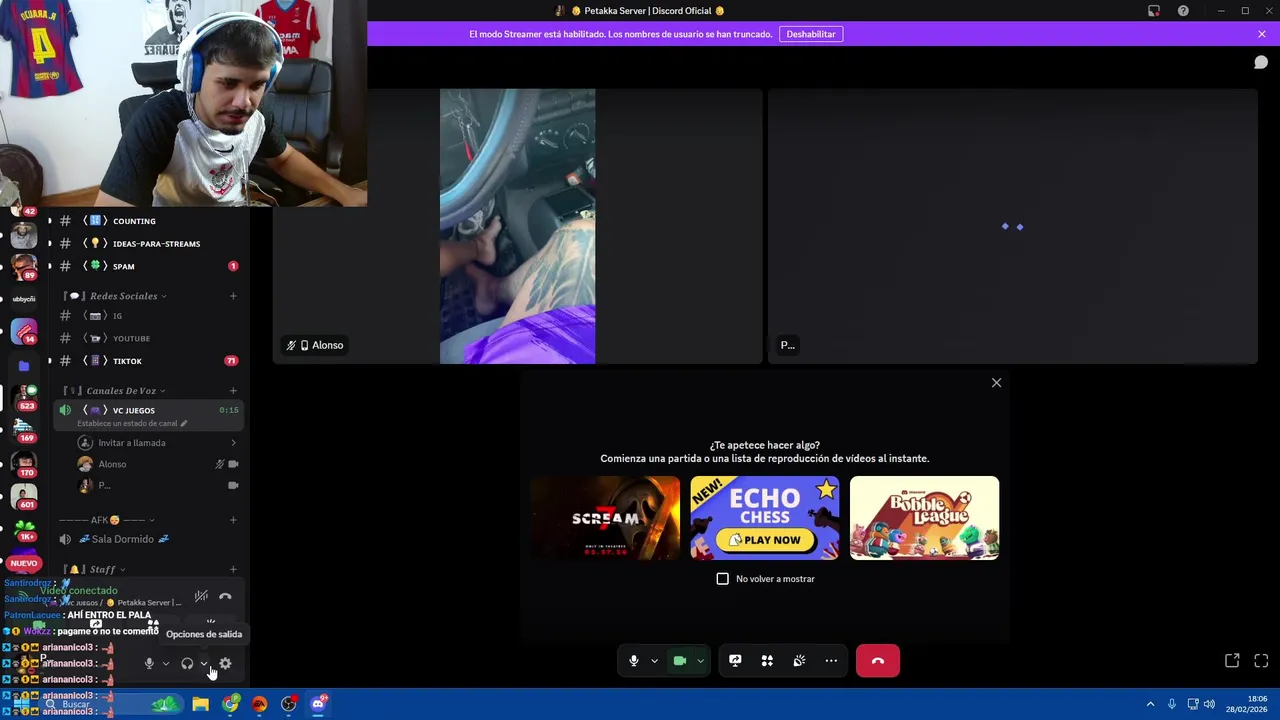Open the help icon in title bar

(x=1183, y=11)
